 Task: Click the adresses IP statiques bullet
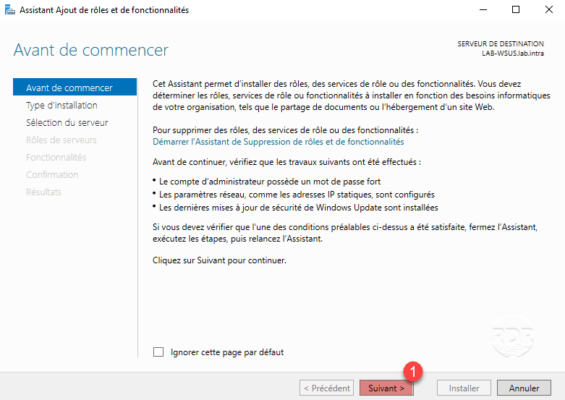[297, 195]
